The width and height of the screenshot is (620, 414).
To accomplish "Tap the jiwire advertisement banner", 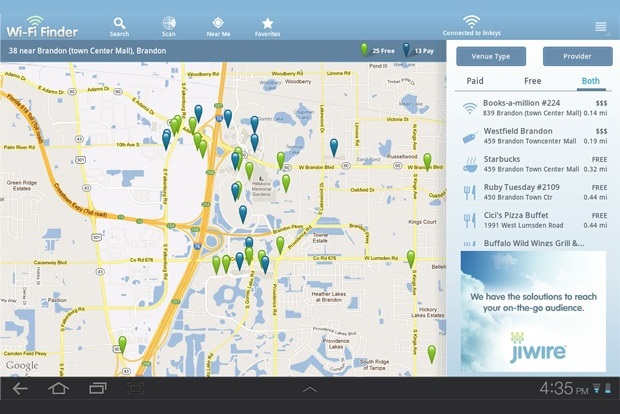I will (533, 310).
